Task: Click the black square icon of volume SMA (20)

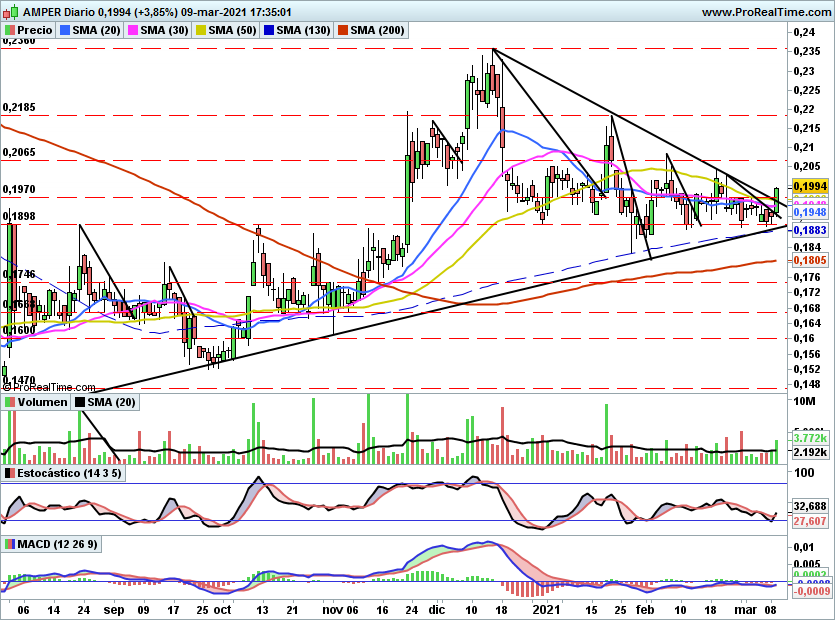Action: tap(79, 402)
